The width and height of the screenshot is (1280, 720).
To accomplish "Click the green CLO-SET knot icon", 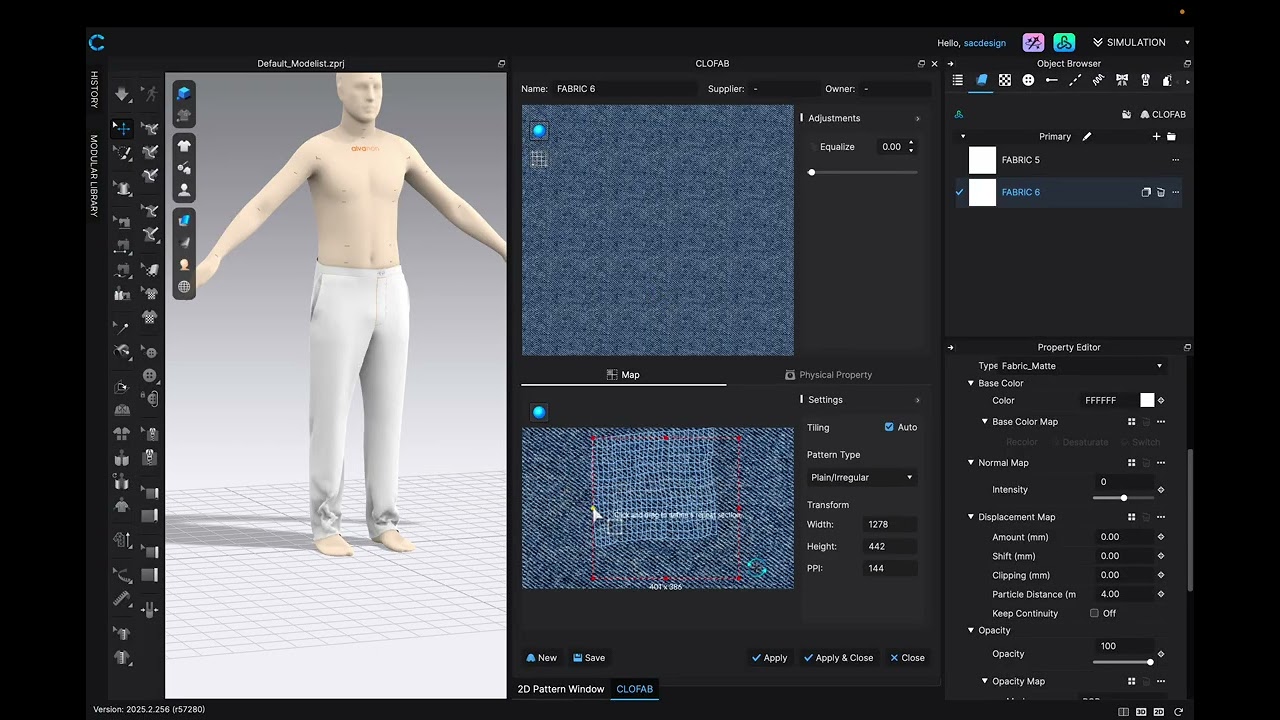I will 1064,43.
